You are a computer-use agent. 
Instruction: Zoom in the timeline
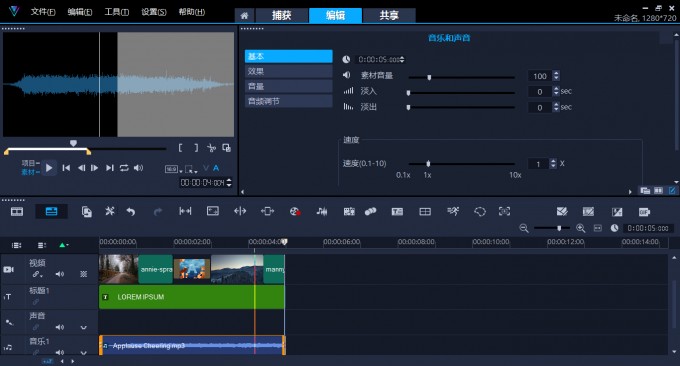coord(581,228)
